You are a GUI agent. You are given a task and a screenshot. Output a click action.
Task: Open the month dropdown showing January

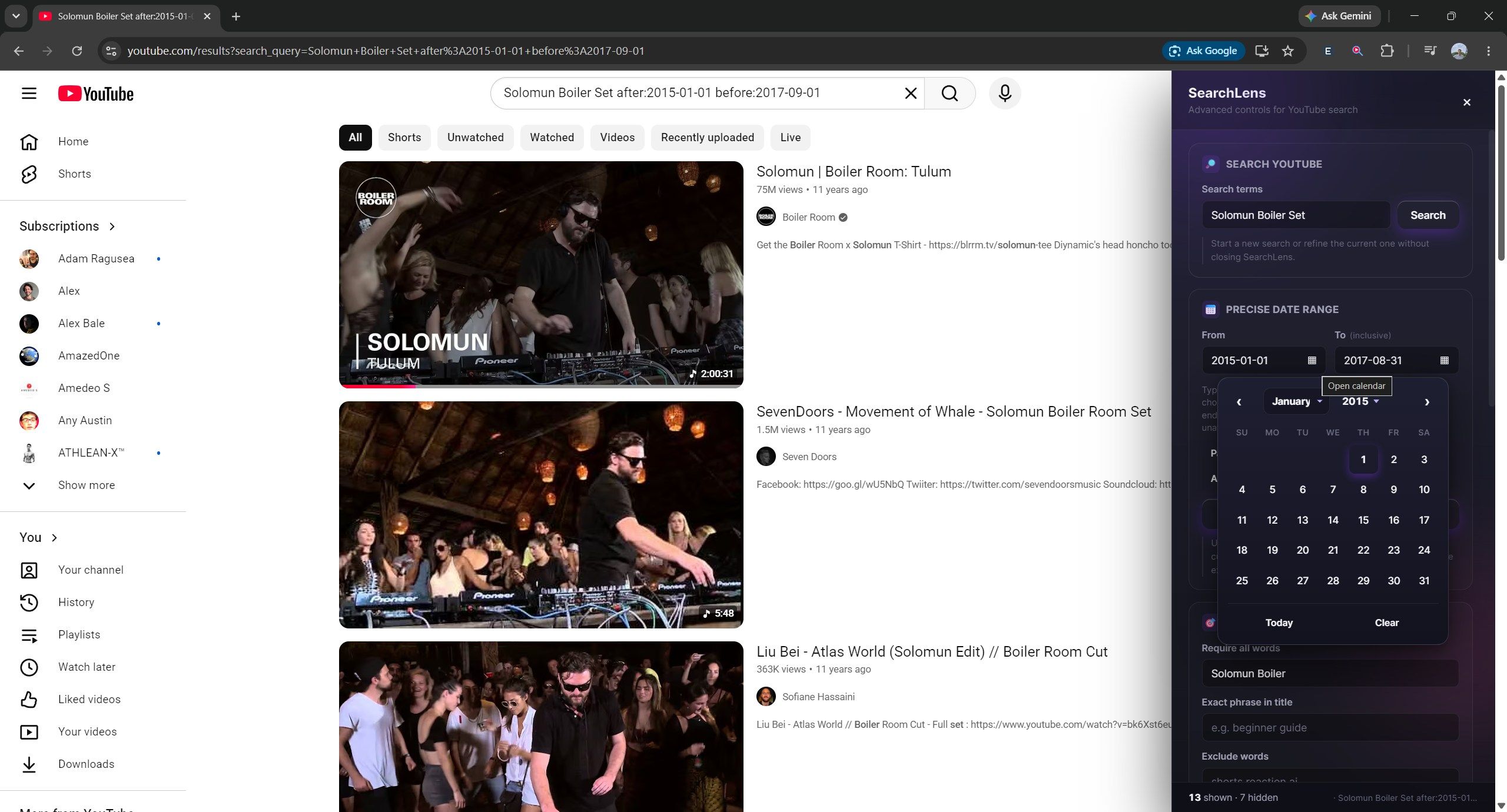click(1296, 402)
